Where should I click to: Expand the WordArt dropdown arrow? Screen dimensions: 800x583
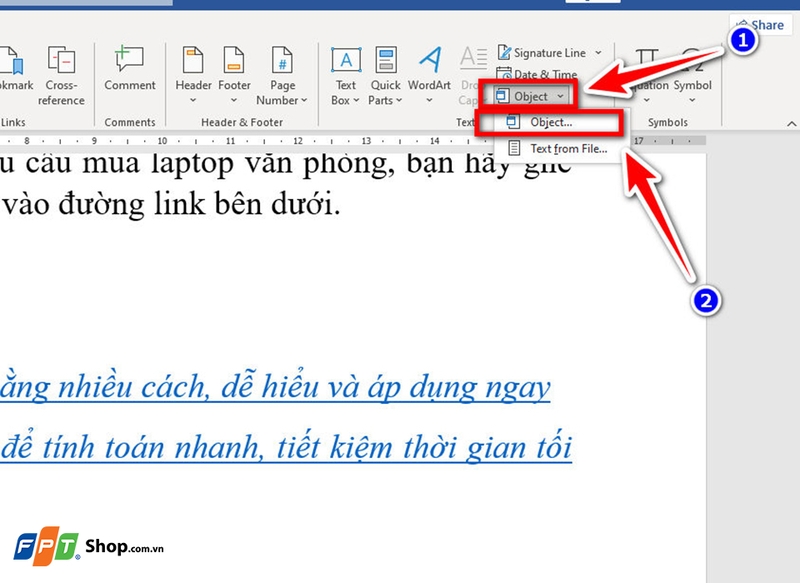tap(429, 100)
